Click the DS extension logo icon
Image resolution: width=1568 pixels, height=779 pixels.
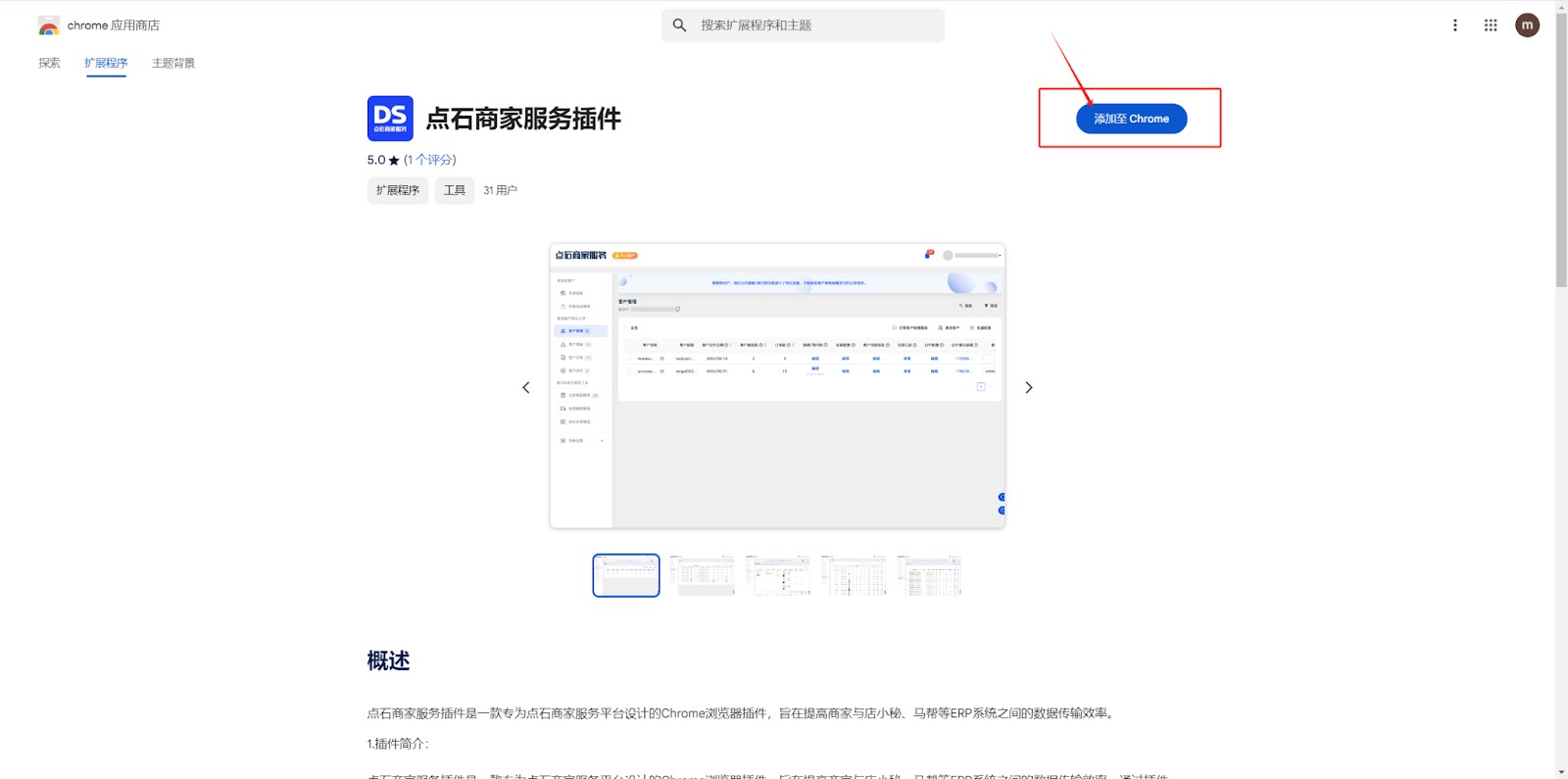(x=390, y=119)
